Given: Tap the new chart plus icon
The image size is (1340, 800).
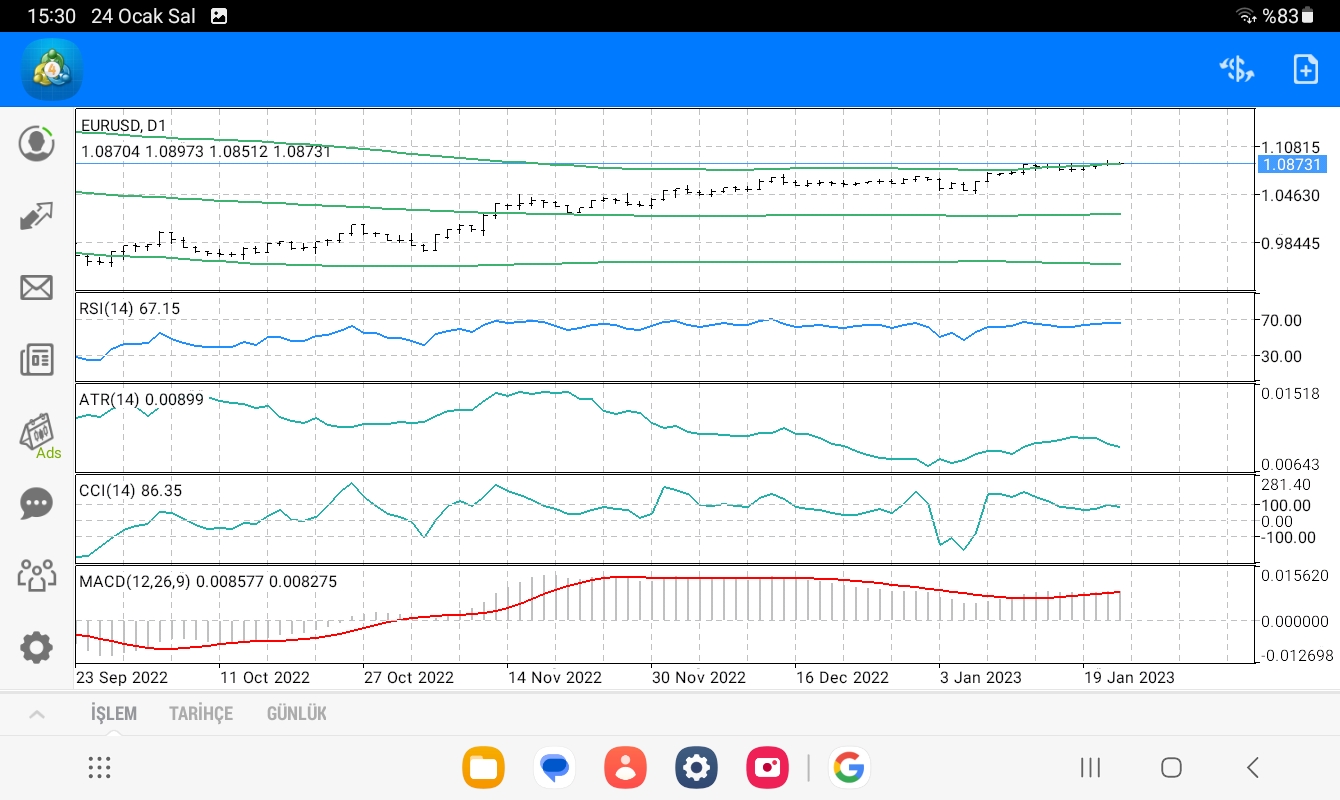Looking at the screenshot, I should 1306,69.
